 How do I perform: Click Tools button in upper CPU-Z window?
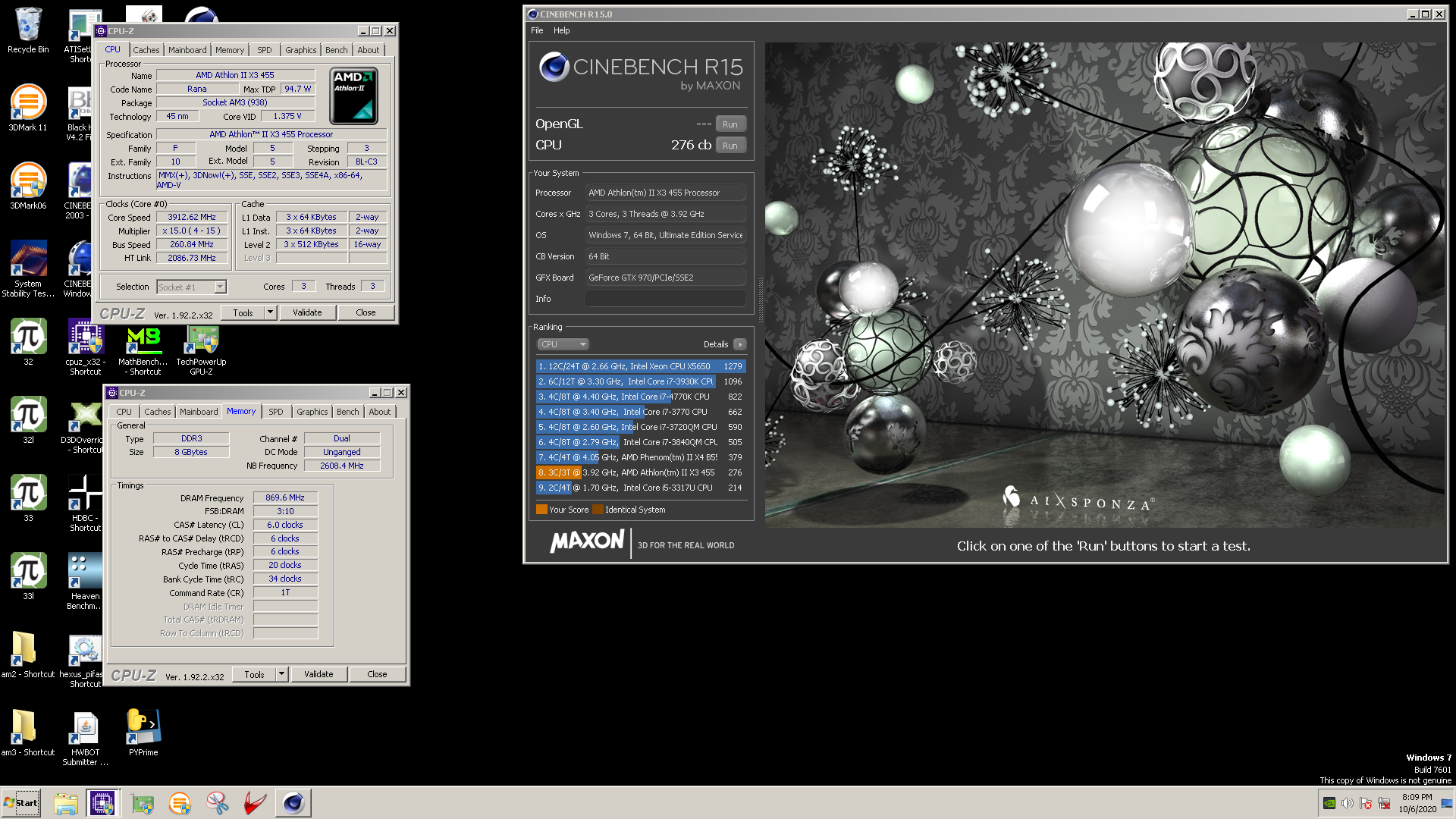(243, 312)
